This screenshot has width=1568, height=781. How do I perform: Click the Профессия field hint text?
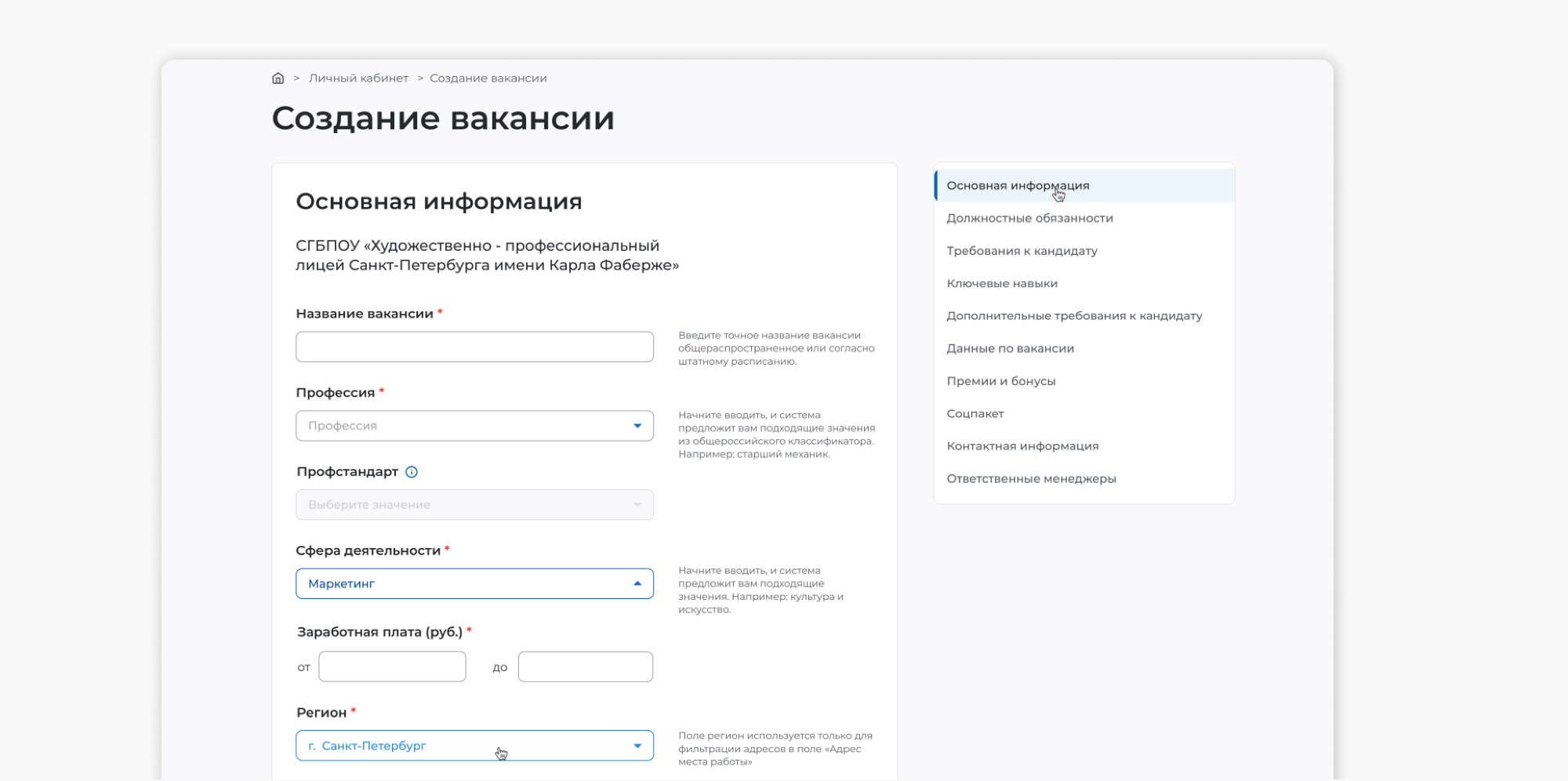[777, 434]
